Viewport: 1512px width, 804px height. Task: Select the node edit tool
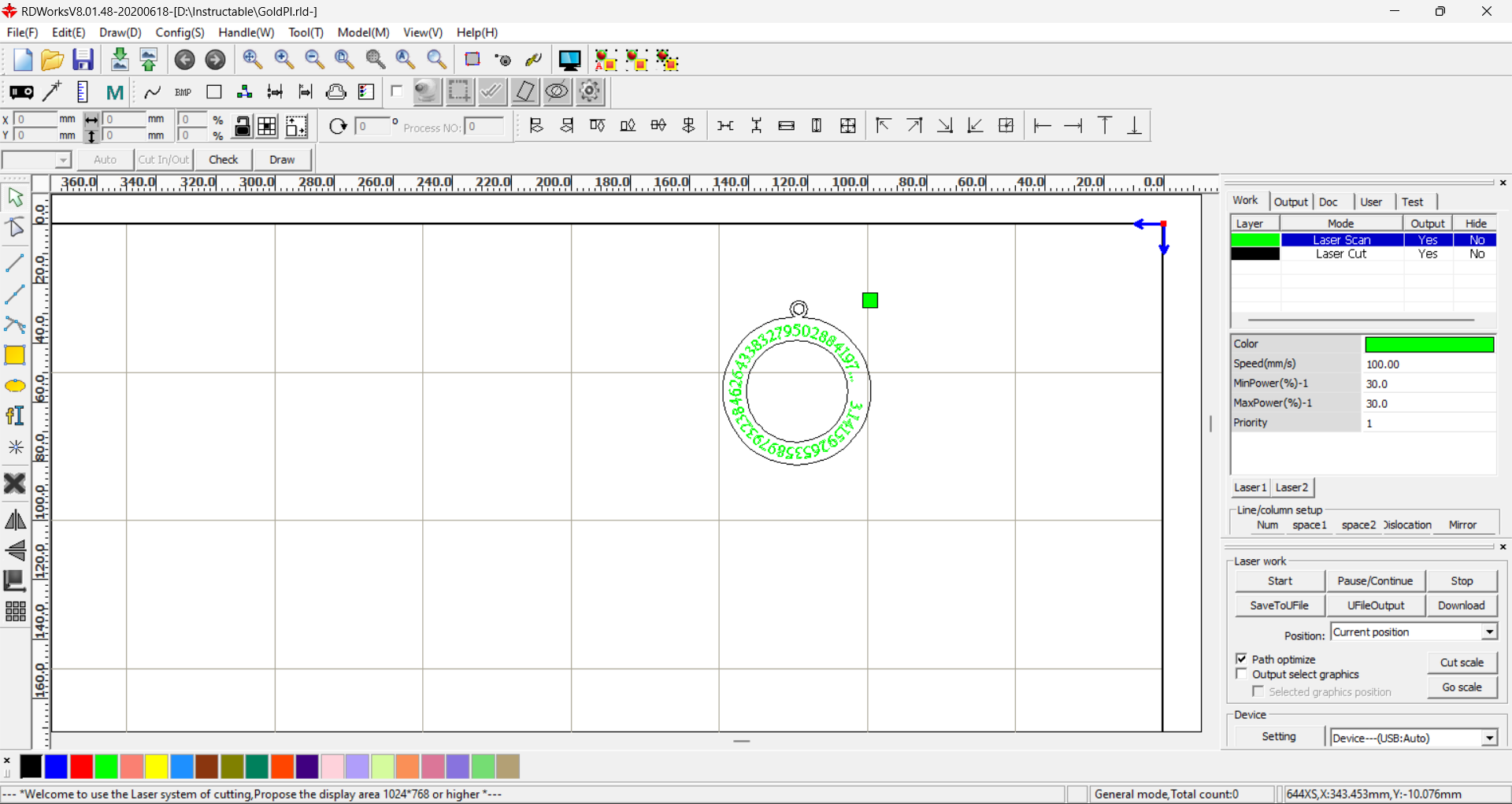tap(15, 228)
